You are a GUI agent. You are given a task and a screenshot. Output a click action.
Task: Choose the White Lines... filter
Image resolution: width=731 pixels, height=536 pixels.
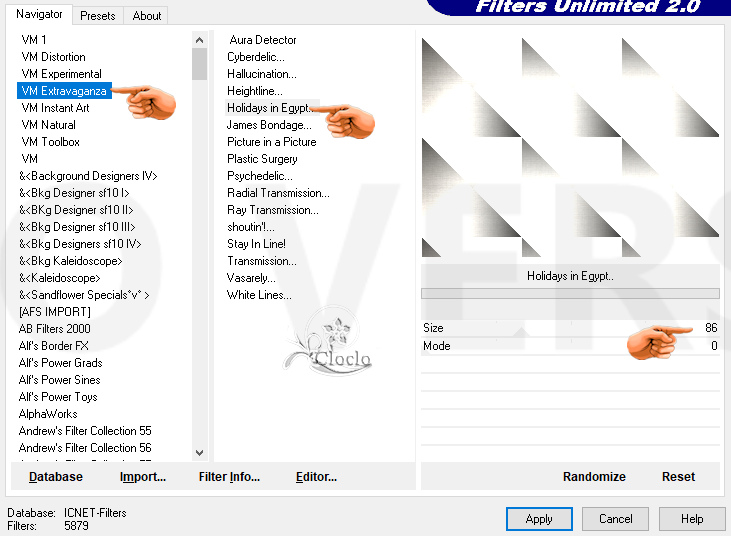pos(259,295)
